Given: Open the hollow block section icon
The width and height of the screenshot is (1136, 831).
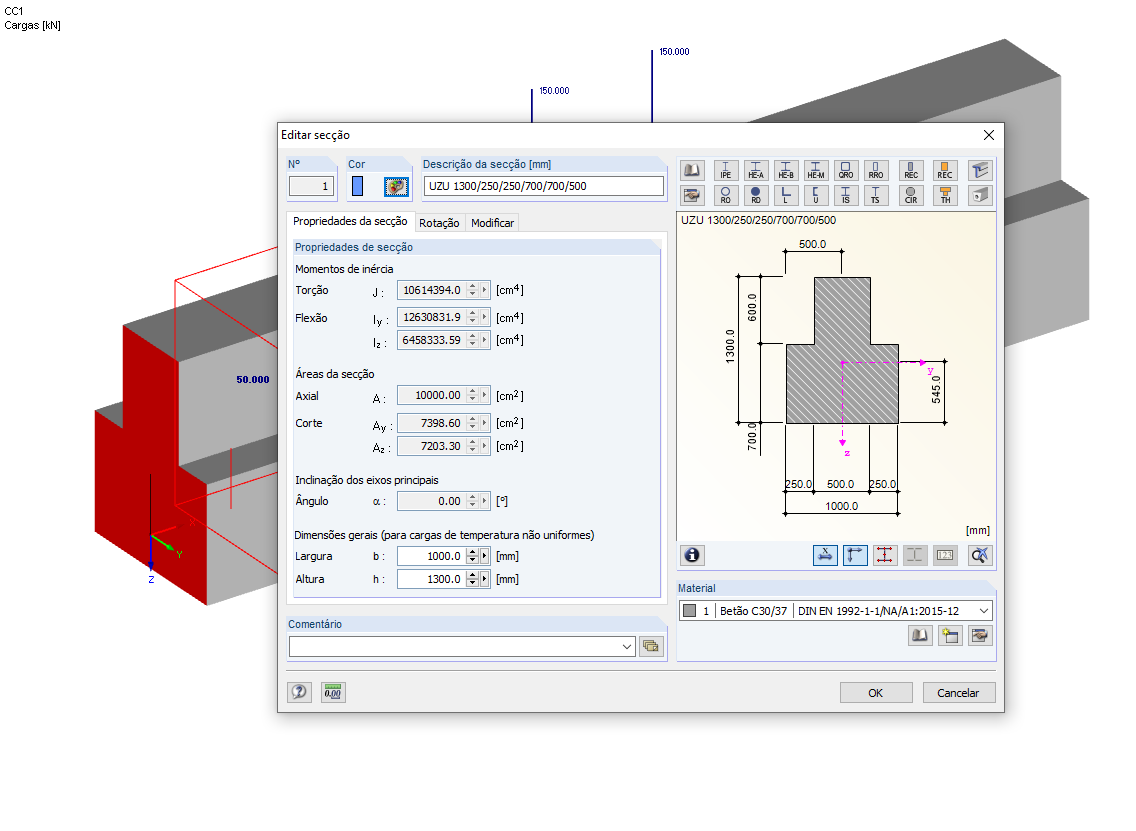Looking at the screenshot, I should tap(980, 196).
